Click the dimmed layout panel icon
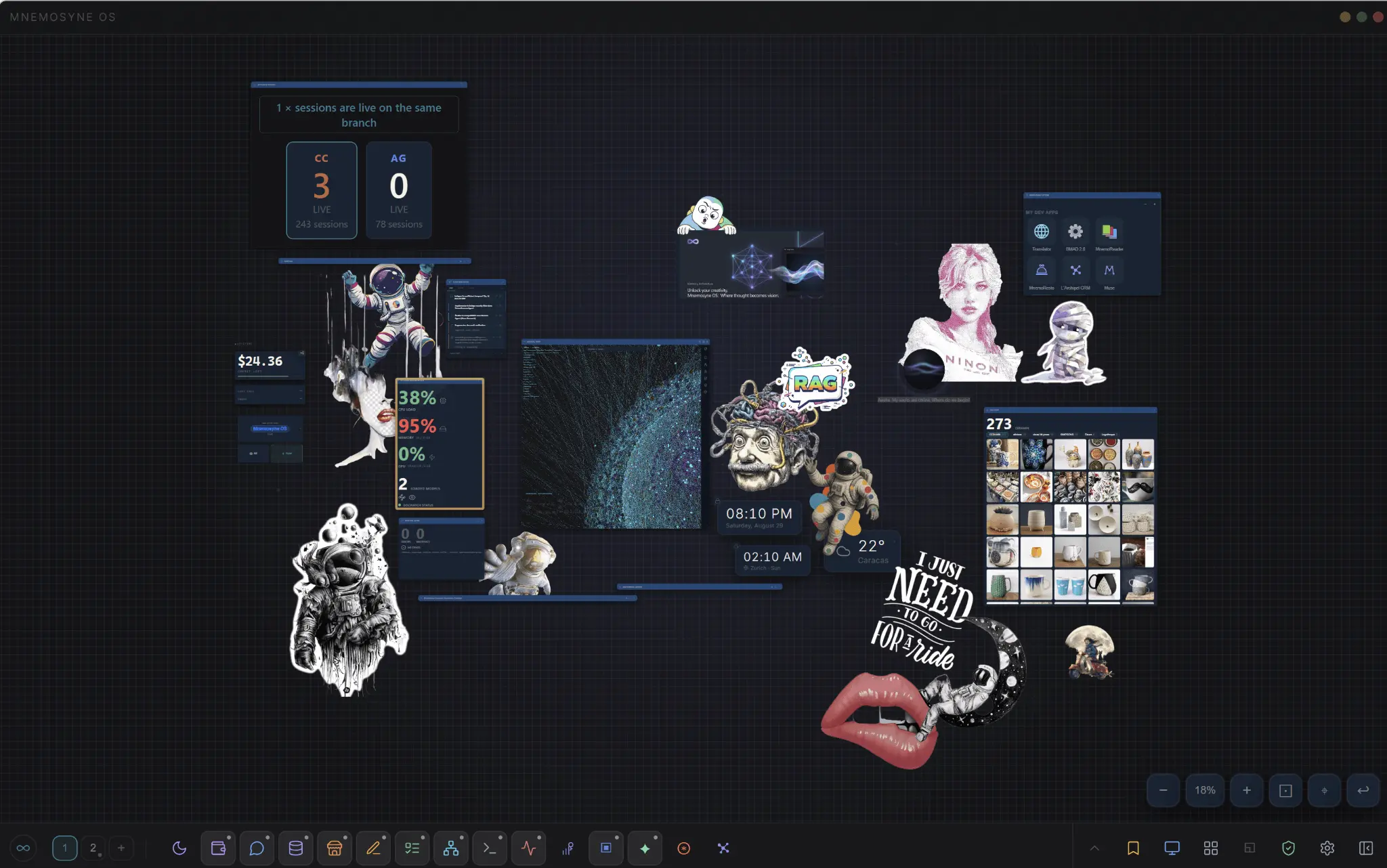Image resolution: width=1387 pixels, height=868 pixels. tap(1250, 848)
